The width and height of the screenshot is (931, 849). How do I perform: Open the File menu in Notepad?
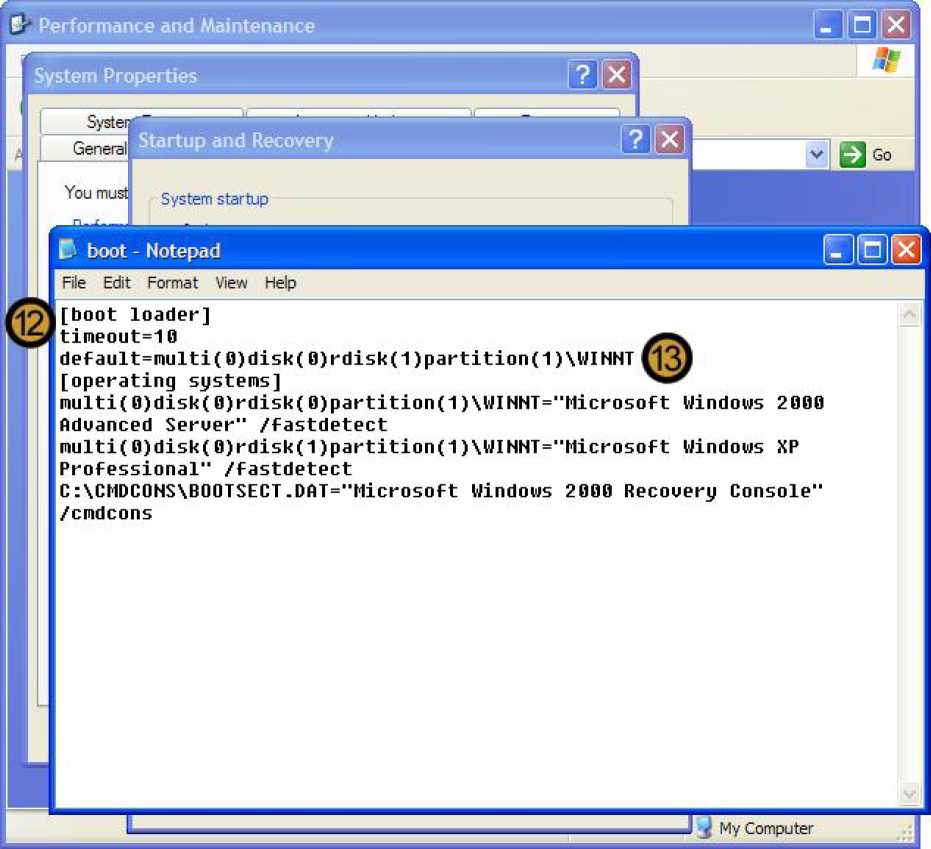click(x=74, y=283)
